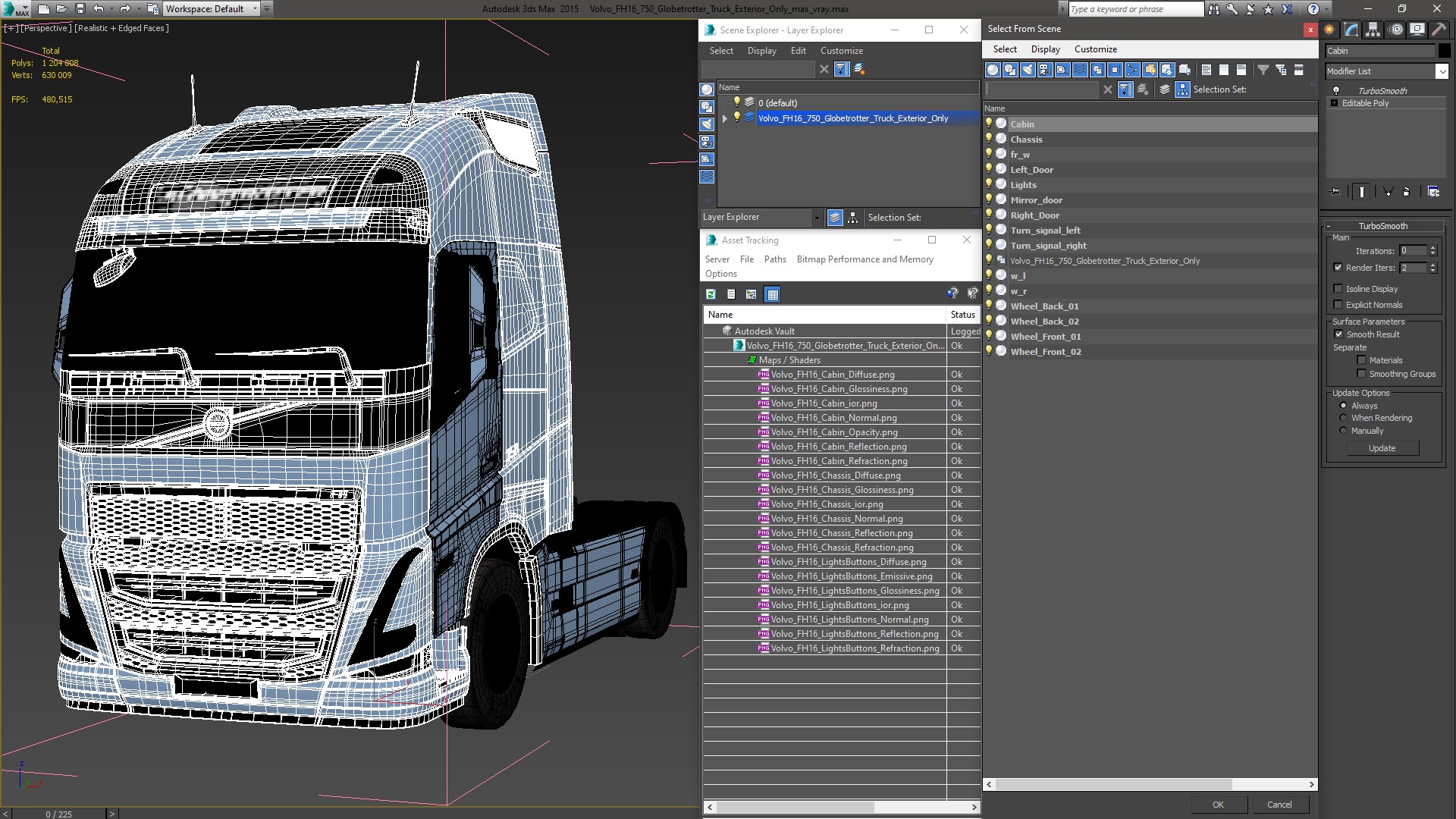Toggle Display Shapes filter in Select From Scene

tap(1010, 70)
